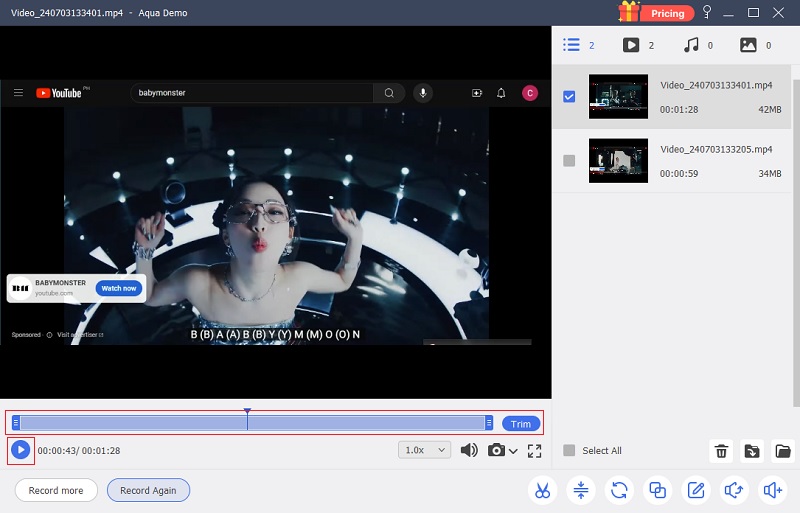This screenshot has width=800, height=513.
Task: Open the edit media metadata tool
Action: [695, 490]
